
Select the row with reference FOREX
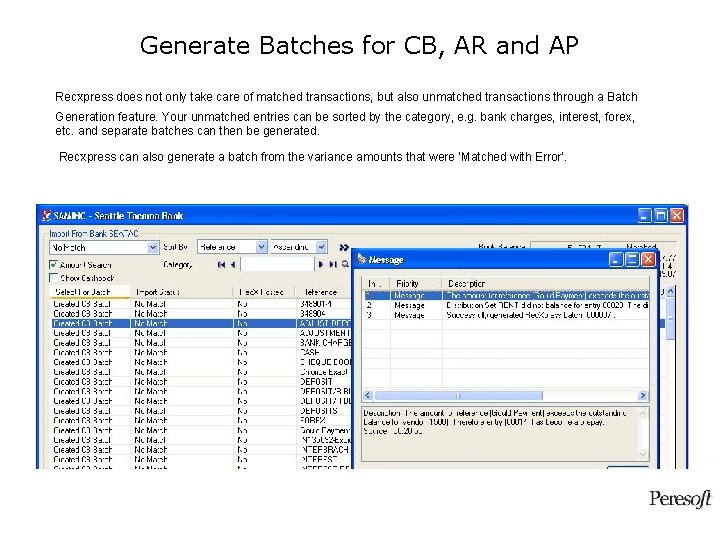point(200,421)
